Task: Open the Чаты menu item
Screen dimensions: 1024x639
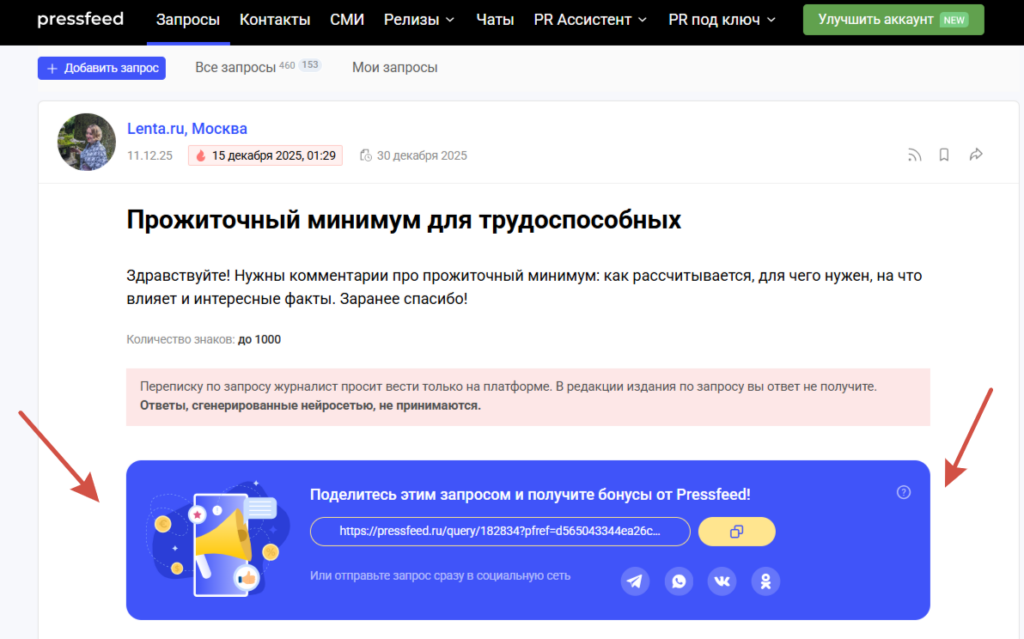Action: coord(494,20)
